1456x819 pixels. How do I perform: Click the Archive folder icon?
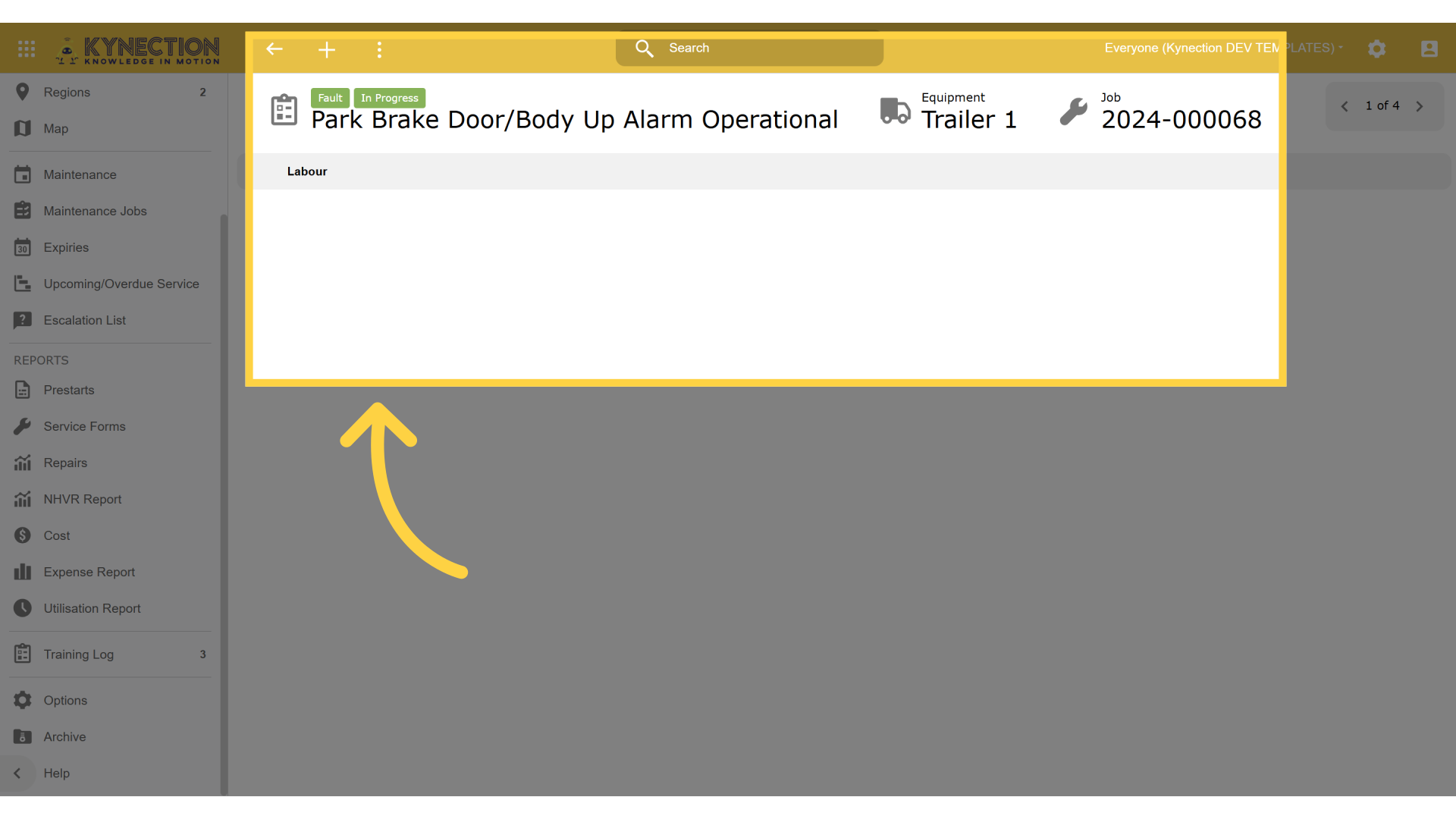pyautogui.click(x=23, y=736)
